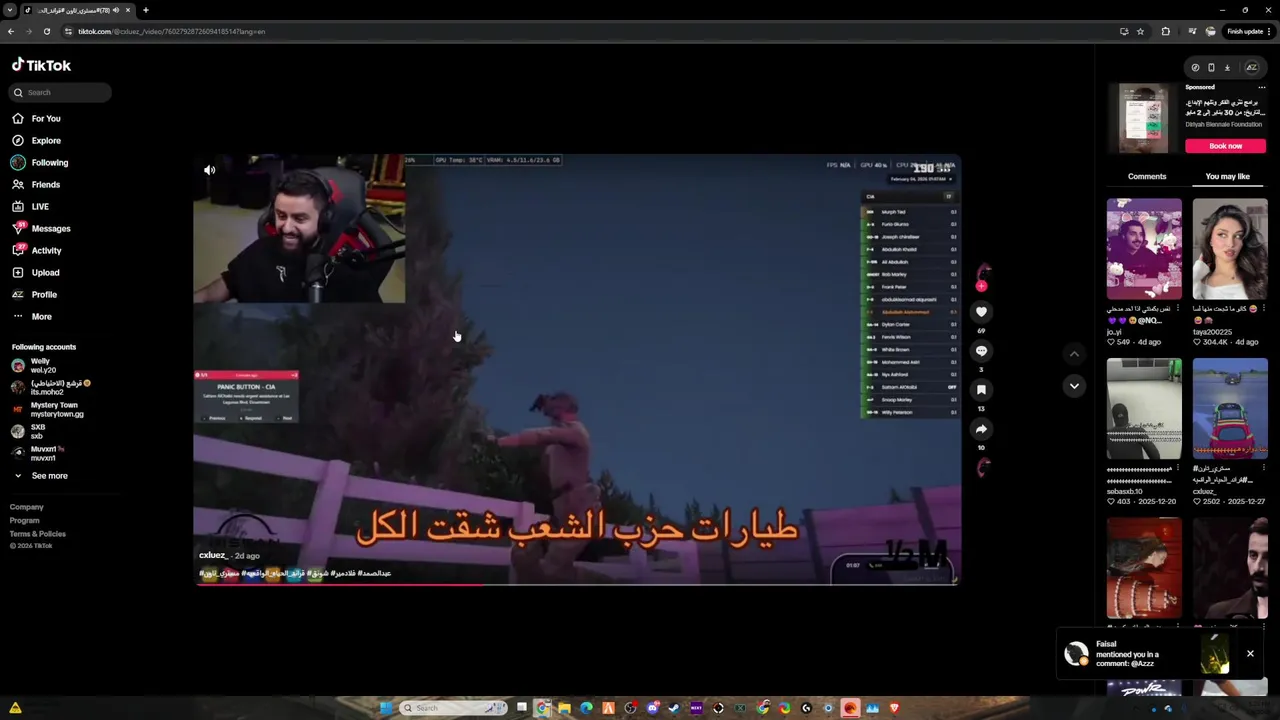
Task: Open the compass icon in top pill
Action: (x=1195, y=68)
